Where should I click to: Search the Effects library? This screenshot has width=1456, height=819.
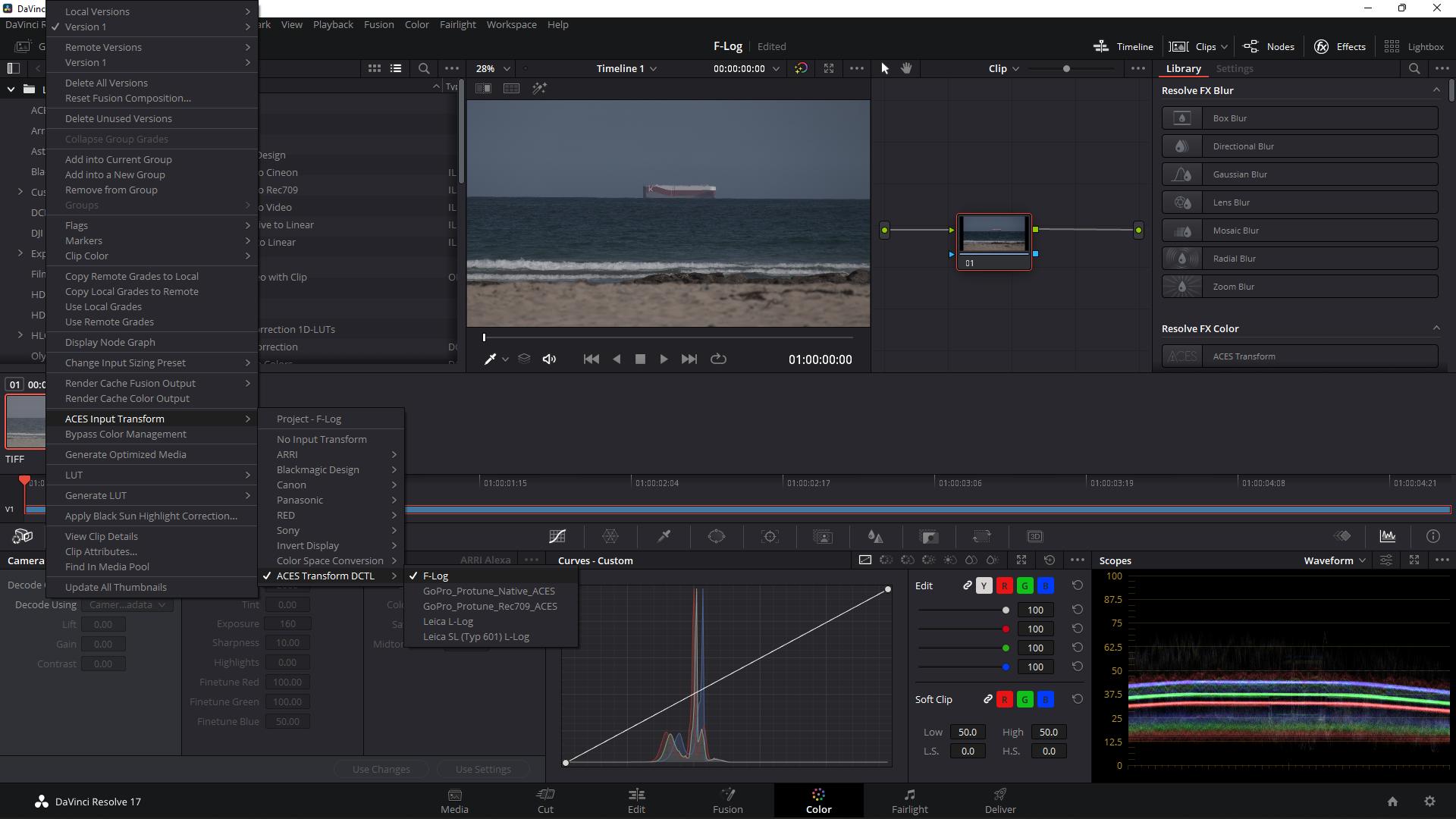[x=1414, y=68]
